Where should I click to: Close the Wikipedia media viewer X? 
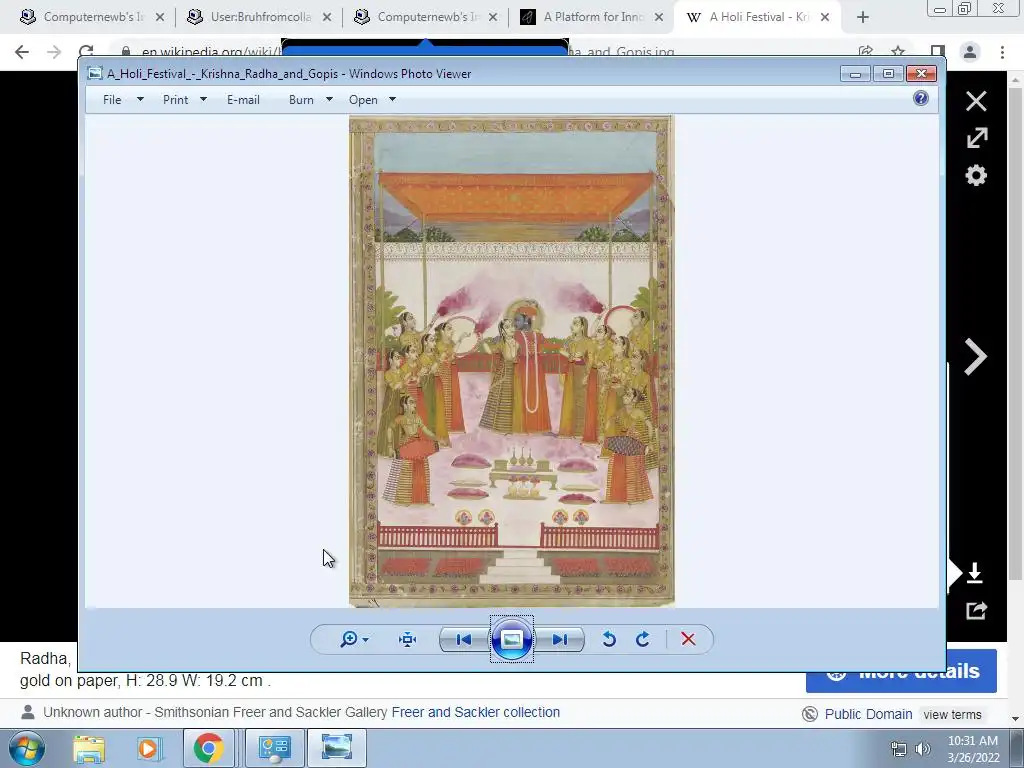coord(976,101)
